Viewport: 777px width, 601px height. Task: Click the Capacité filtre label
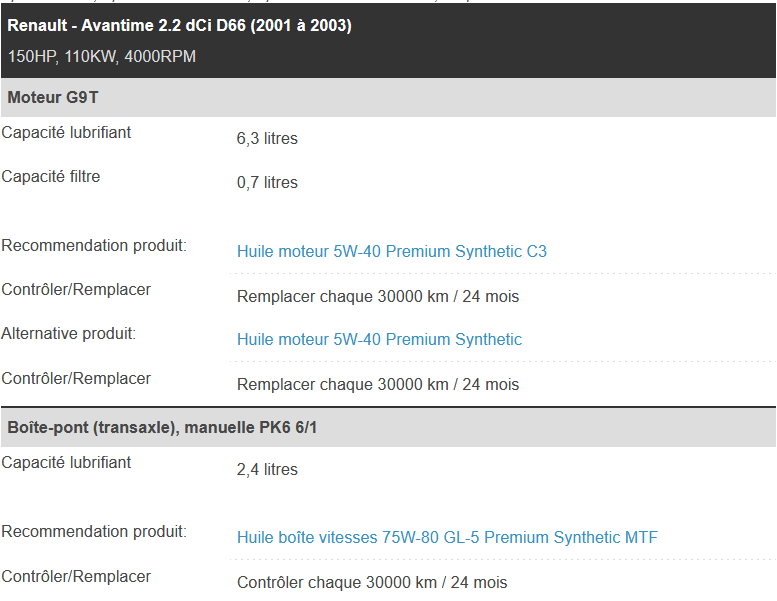click(x=51, y=177)
